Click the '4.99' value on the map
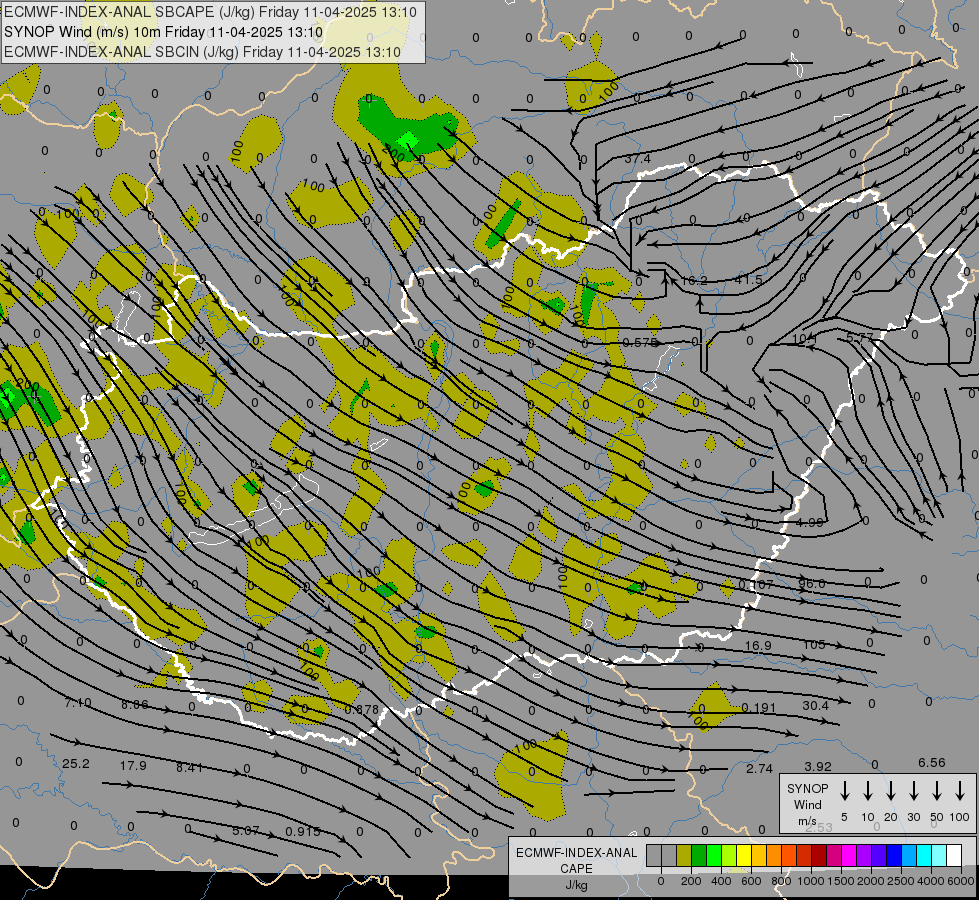979x900 pixels. [x=810, y=522]
